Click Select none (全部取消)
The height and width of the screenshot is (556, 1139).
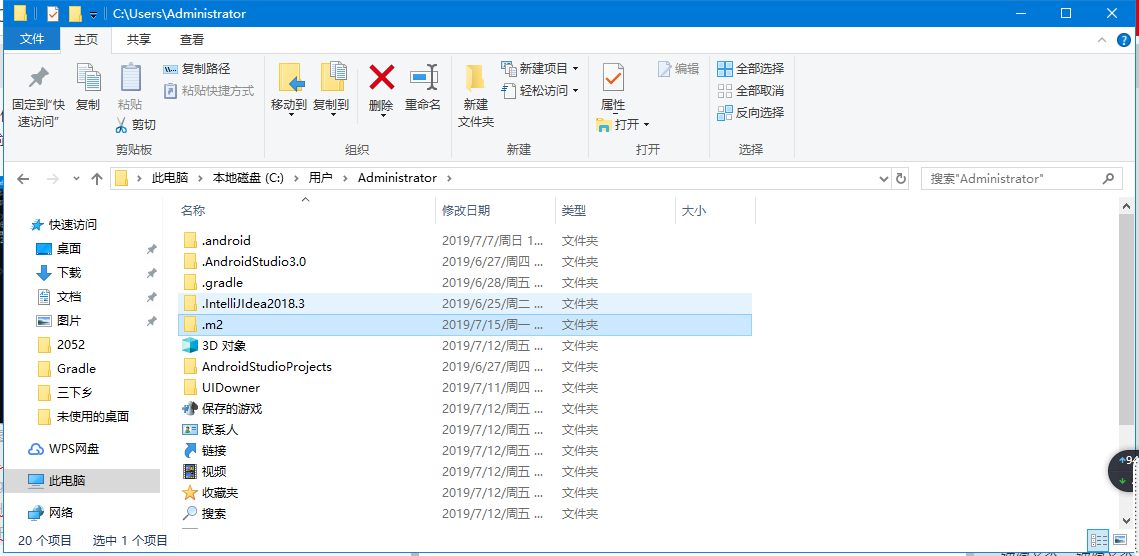pos(750,91)
